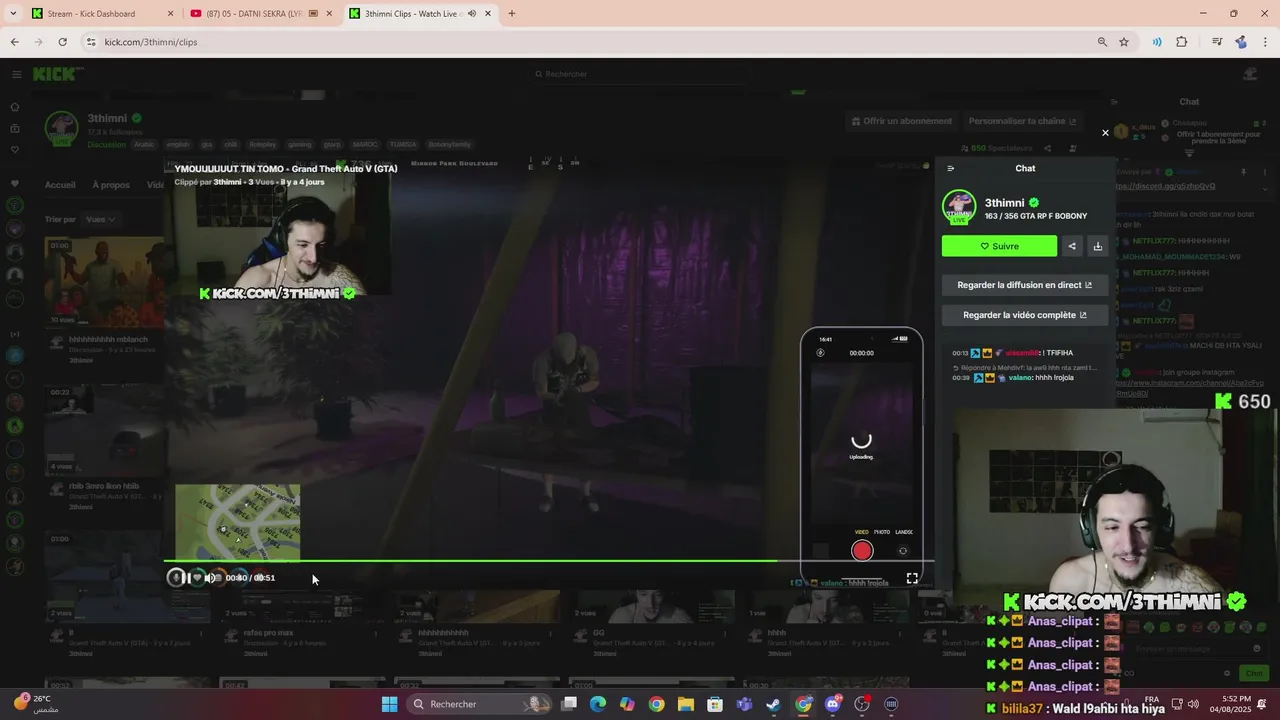Open a new browser tab
This screenshot has height=720, width=1280.
[512, 14]
